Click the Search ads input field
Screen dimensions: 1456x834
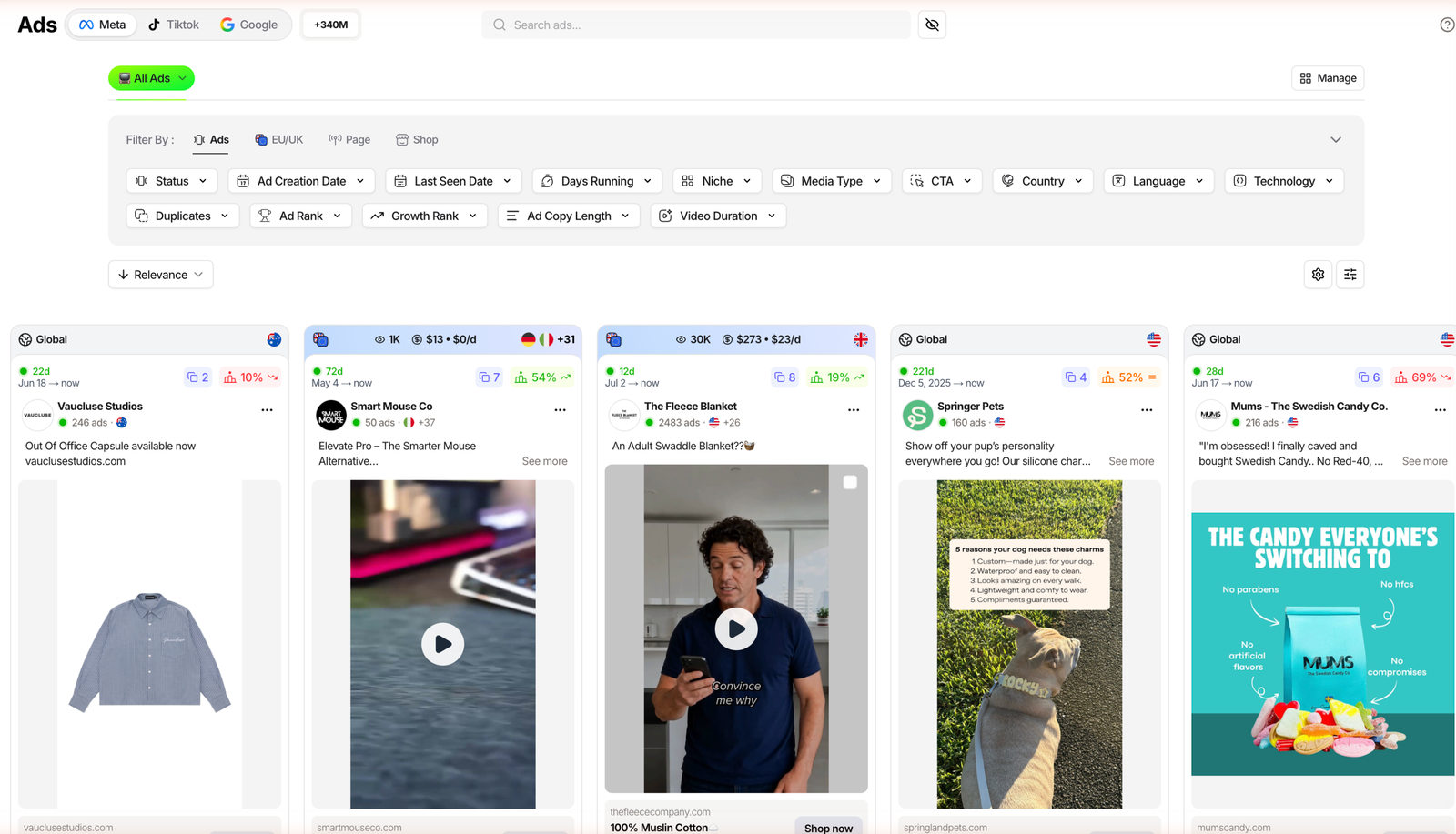(696, 25)
